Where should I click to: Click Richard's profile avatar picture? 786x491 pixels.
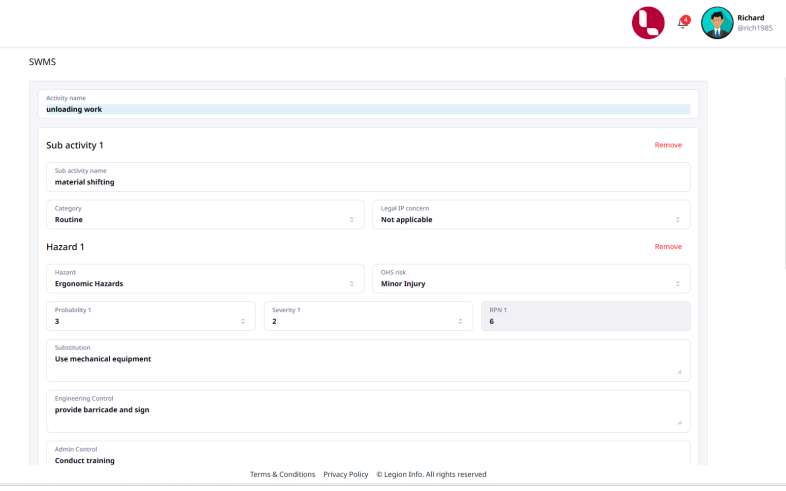[x=717, y=23]
